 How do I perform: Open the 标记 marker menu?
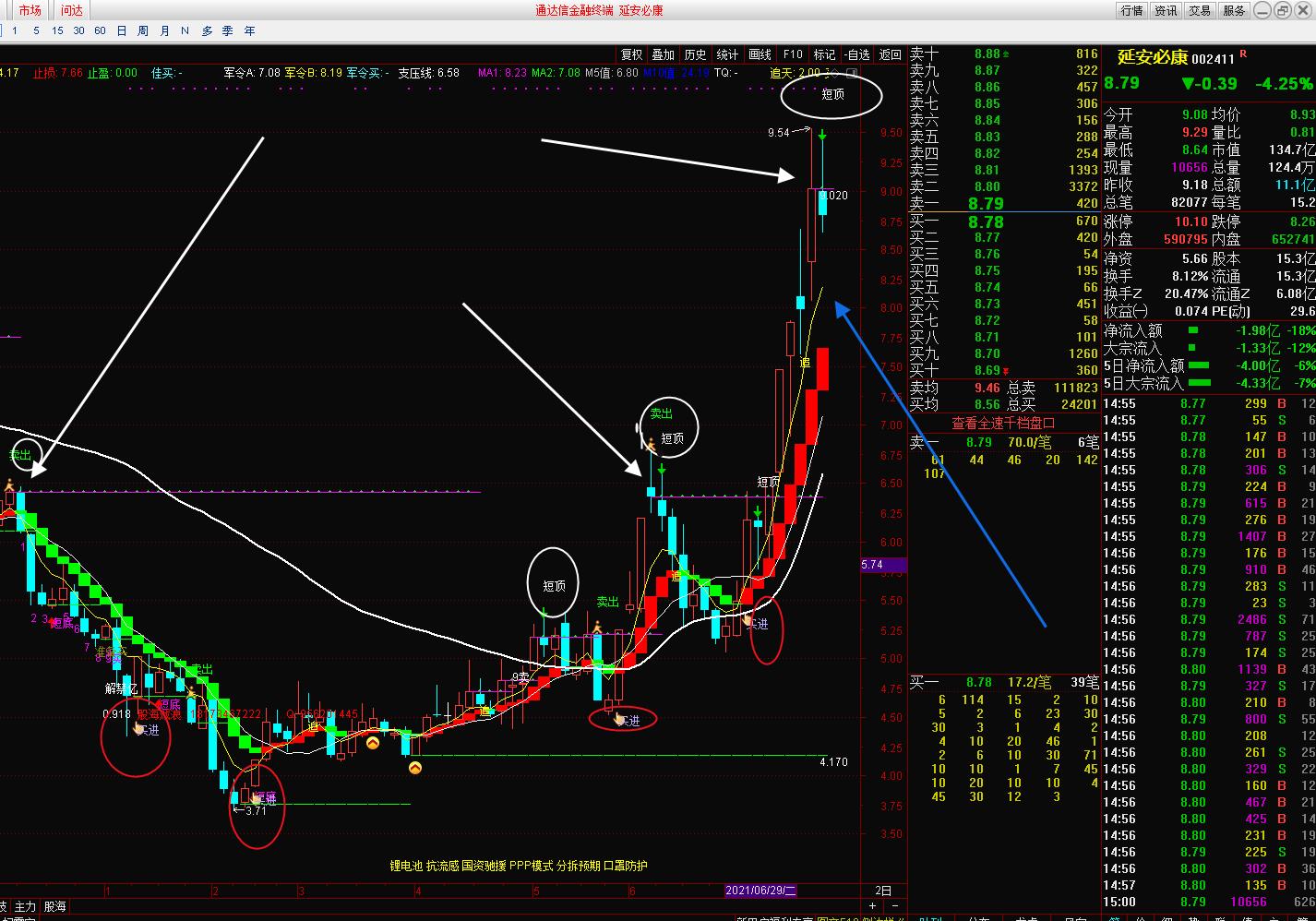[x=824, y=54]
